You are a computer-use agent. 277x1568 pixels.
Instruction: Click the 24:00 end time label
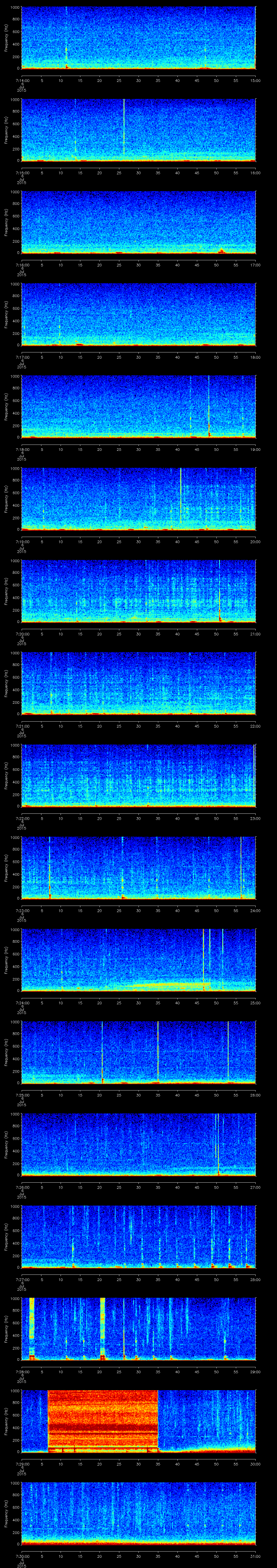[256, 910]
